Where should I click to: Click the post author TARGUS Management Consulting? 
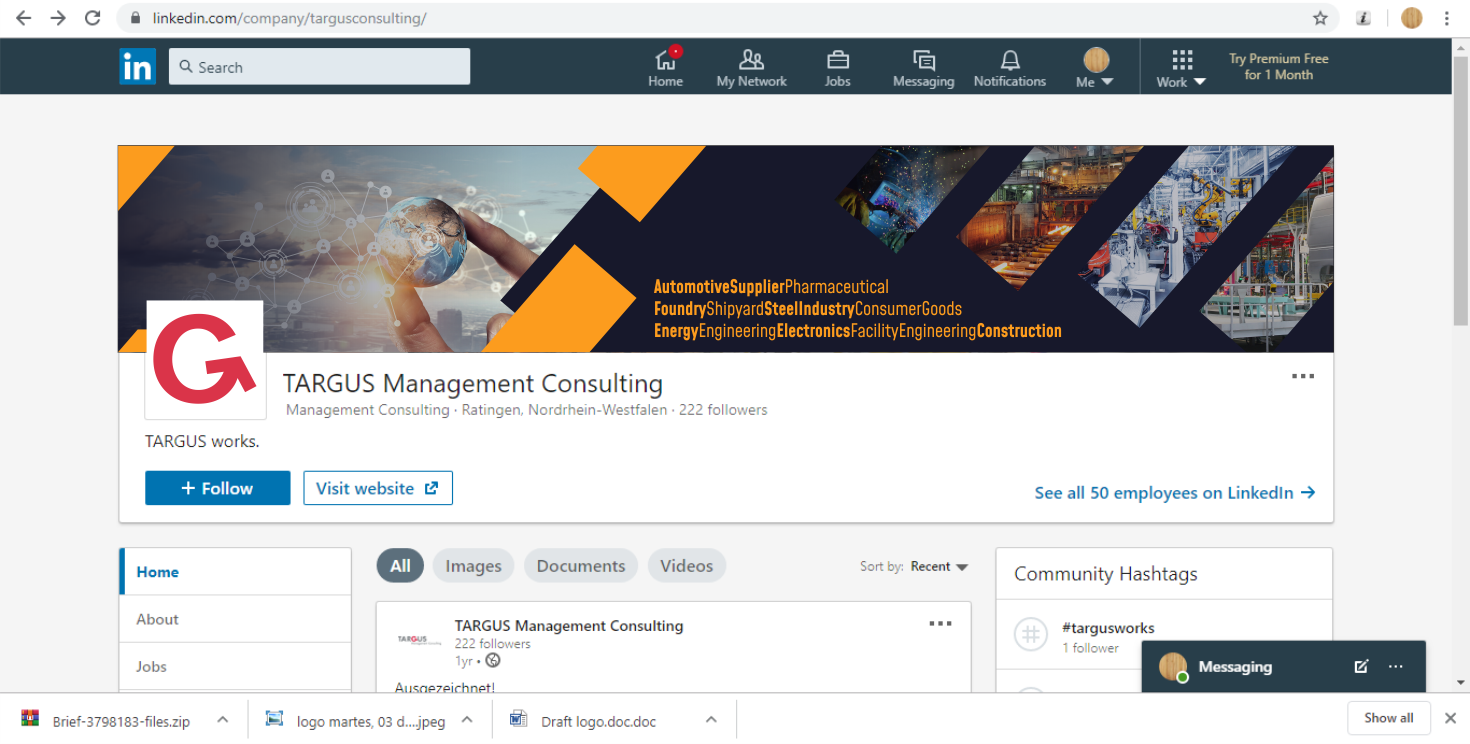pos(569,626)
